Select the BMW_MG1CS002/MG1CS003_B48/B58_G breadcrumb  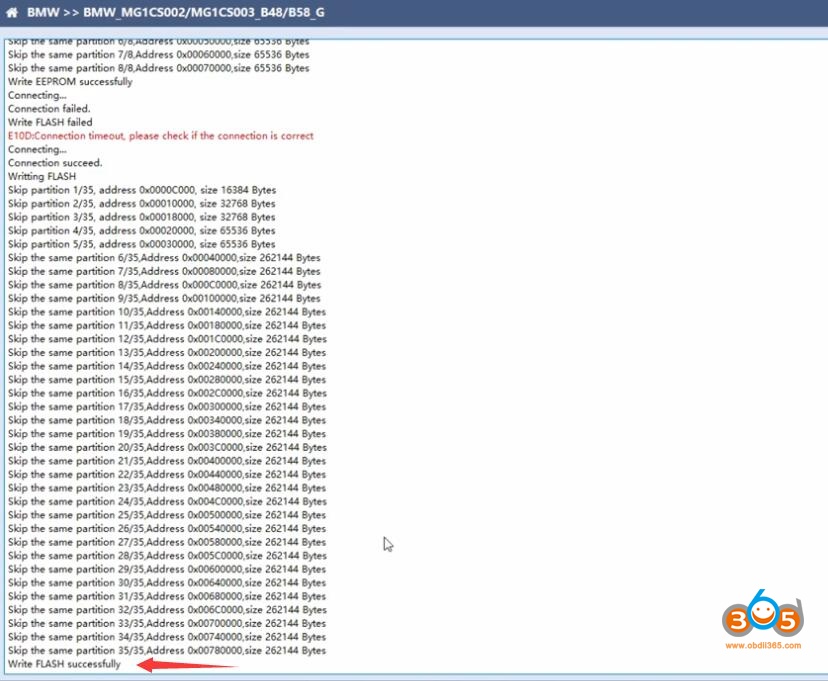[x=204, y=12]
